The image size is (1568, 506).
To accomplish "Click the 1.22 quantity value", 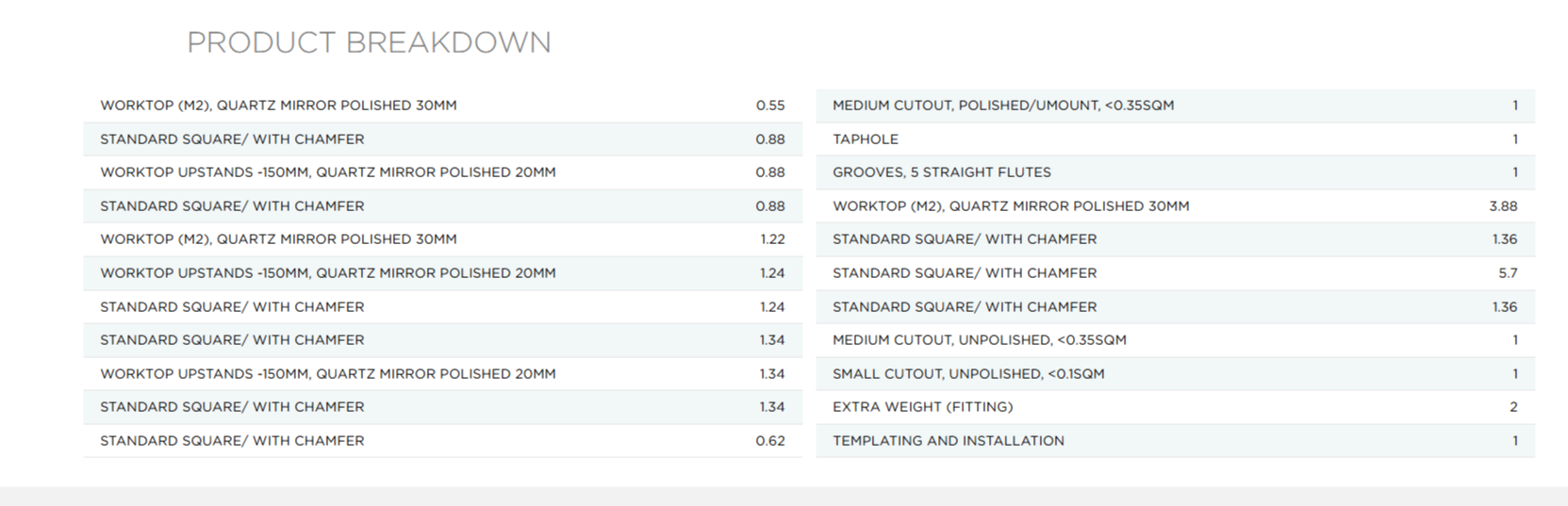I will pos(771,239).
